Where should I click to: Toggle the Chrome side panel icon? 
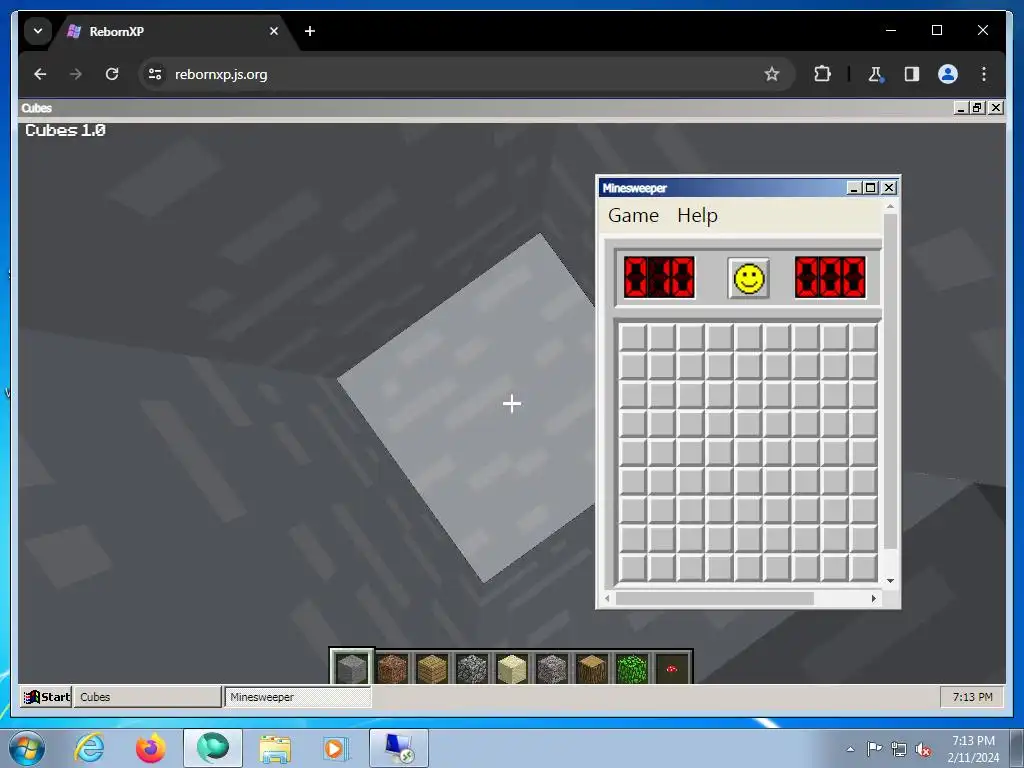(912, 74)
